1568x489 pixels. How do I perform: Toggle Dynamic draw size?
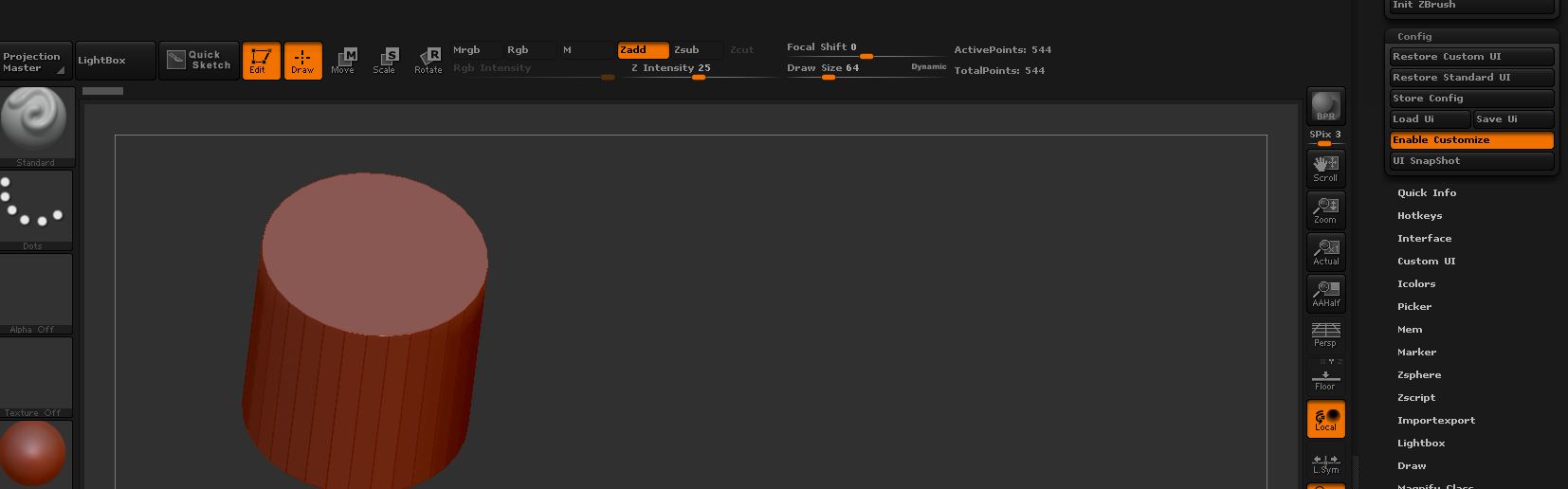pos(929,67)
